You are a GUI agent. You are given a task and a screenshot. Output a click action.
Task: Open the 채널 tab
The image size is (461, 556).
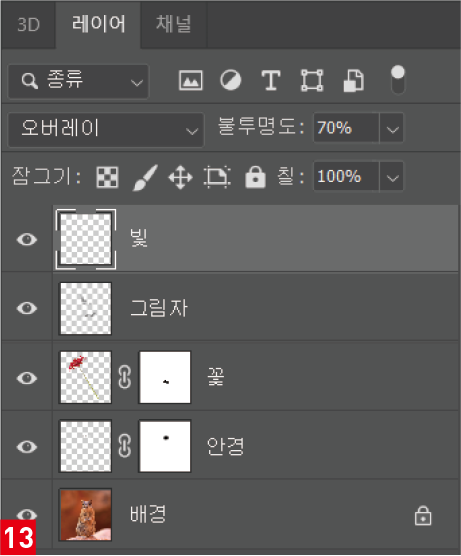[x=174, y=24]
